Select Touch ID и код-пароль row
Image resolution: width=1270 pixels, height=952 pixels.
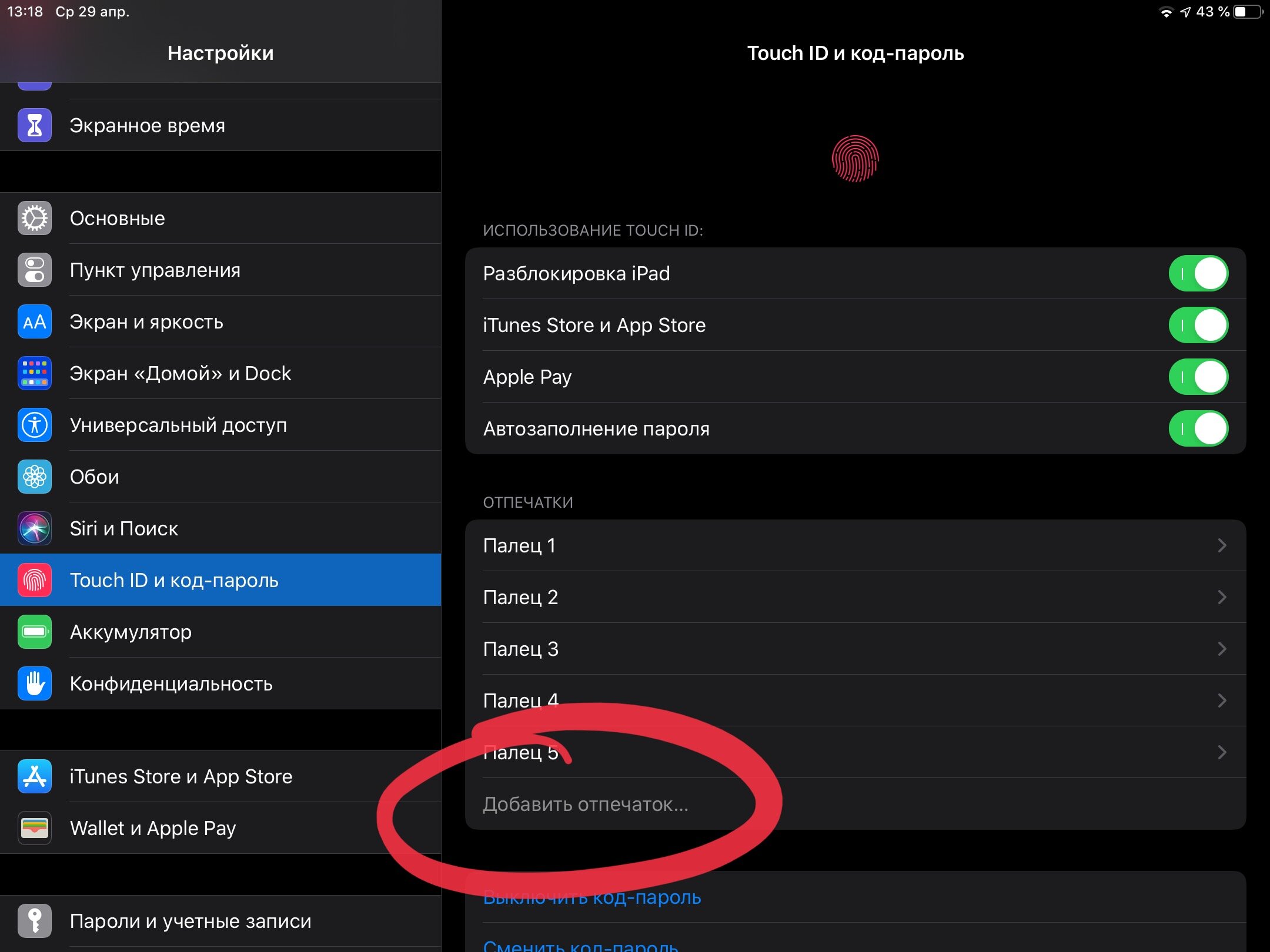220,581
